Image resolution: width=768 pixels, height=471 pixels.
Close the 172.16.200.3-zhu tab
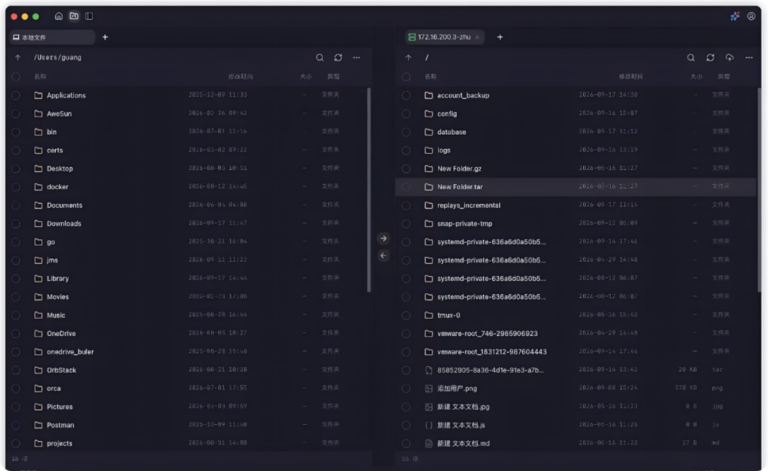click(x=477, y=37)
